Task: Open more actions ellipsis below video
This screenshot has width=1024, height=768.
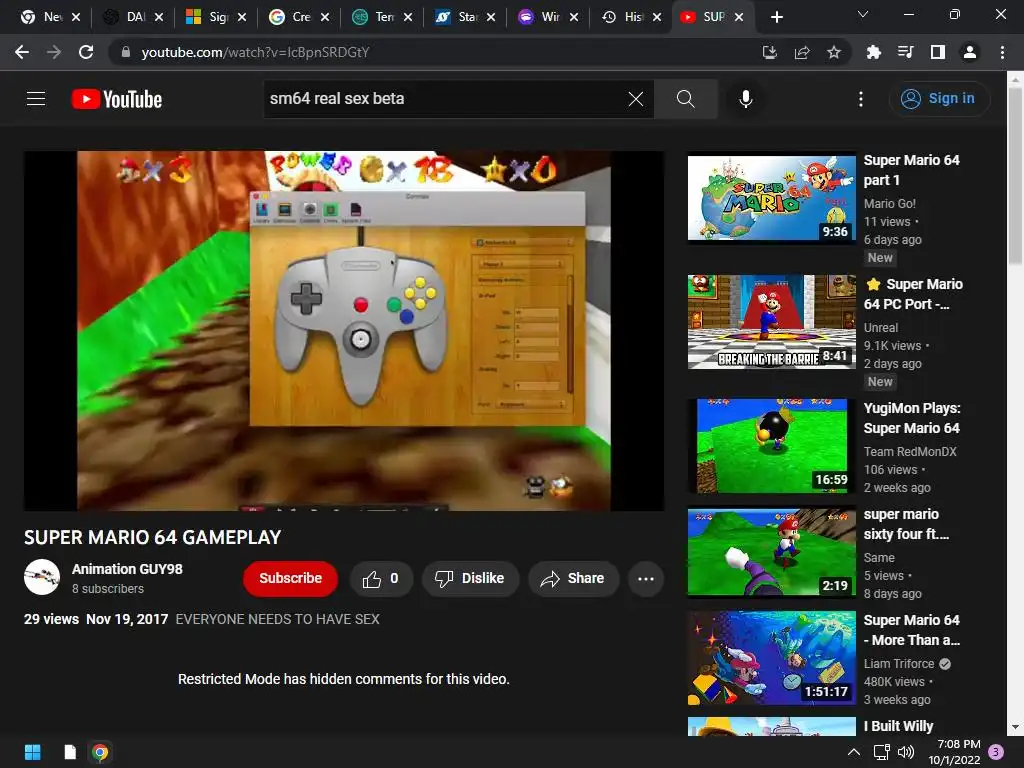Action: (x=646, y=579)
